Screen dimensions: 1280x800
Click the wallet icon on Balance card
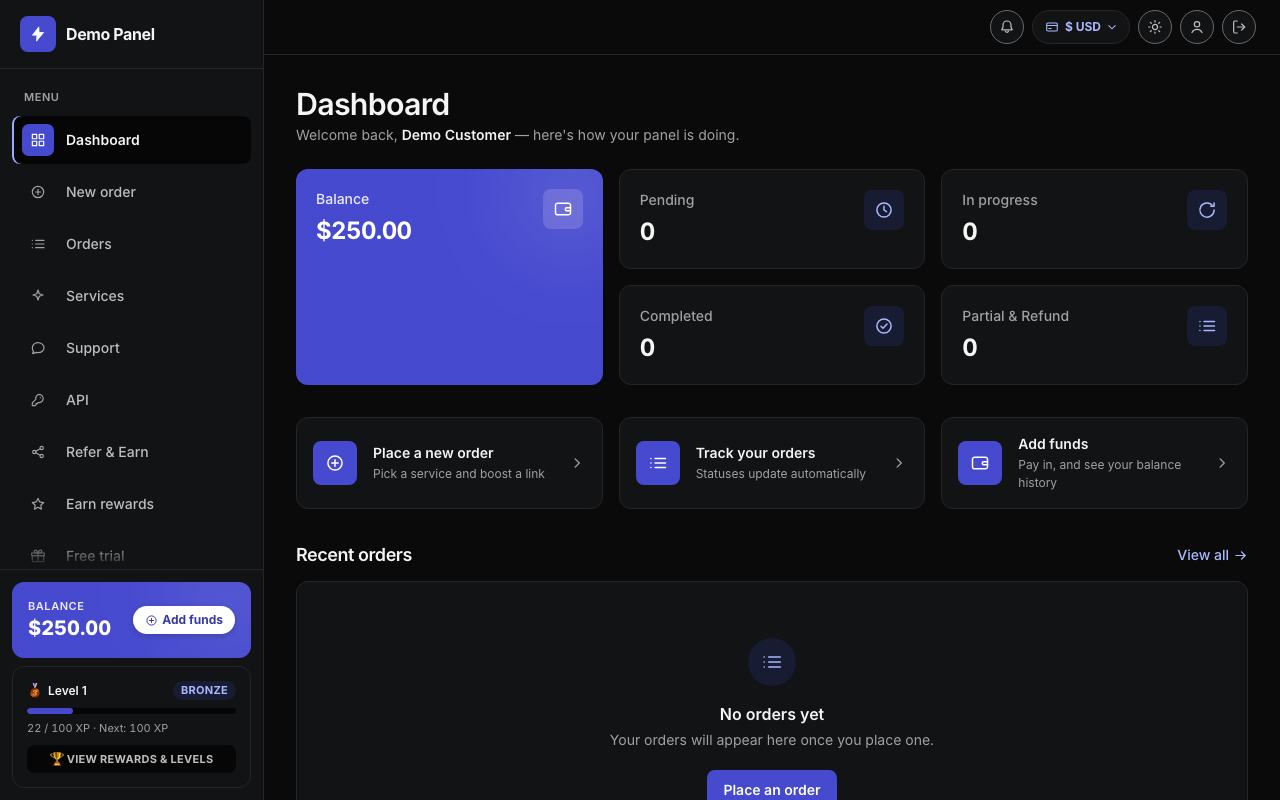point(563,209)
